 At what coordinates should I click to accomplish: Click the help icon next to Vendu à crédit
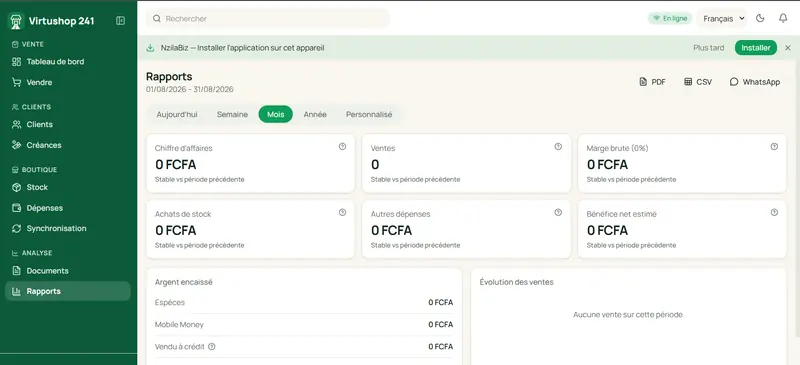coord(212,347)
